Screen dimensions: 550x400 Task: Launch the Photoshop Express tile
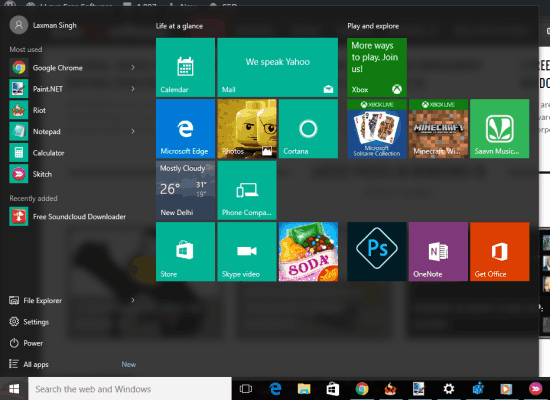377,252
